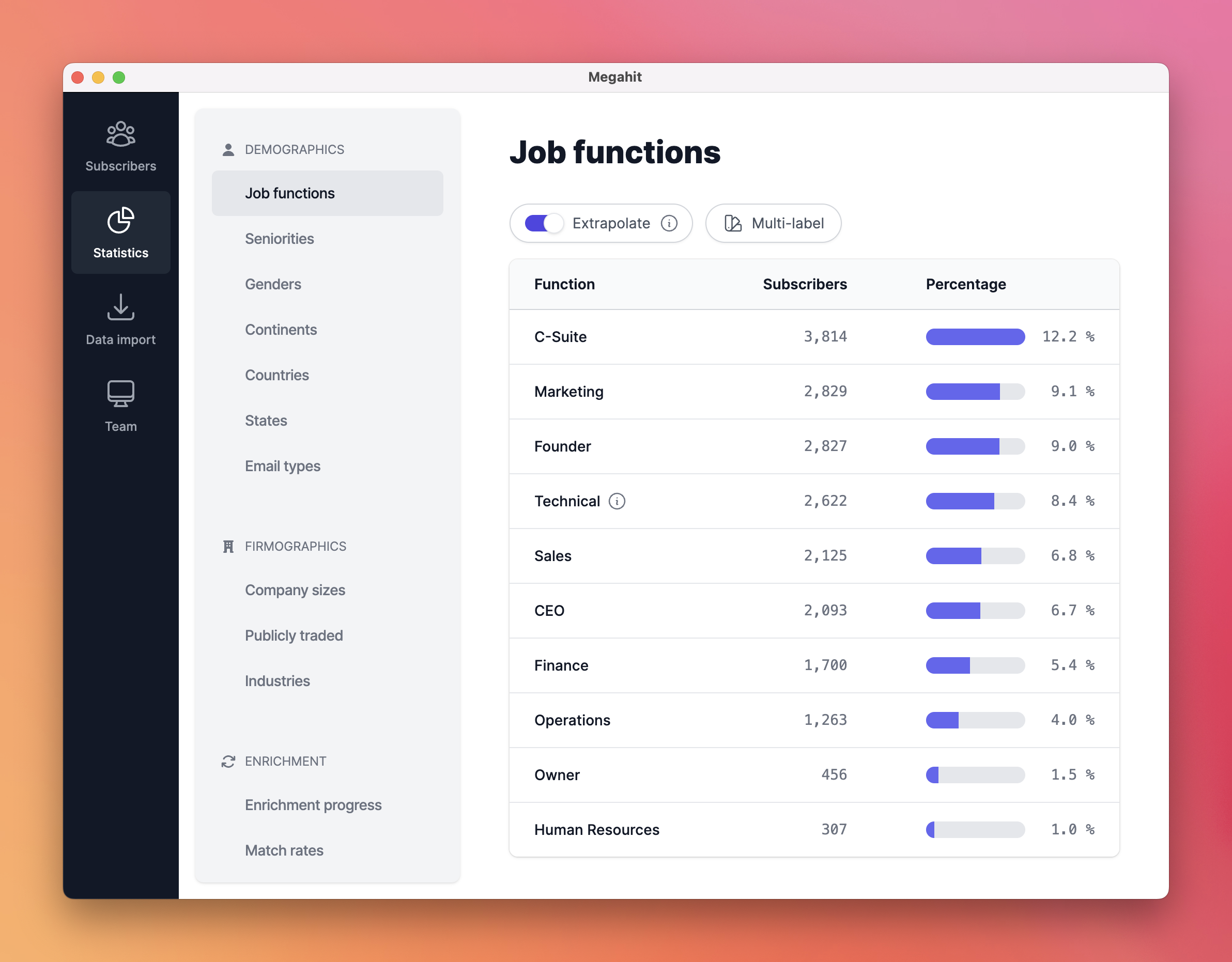
Task: Select Countries under Demographics
Action: click(276, 375)
